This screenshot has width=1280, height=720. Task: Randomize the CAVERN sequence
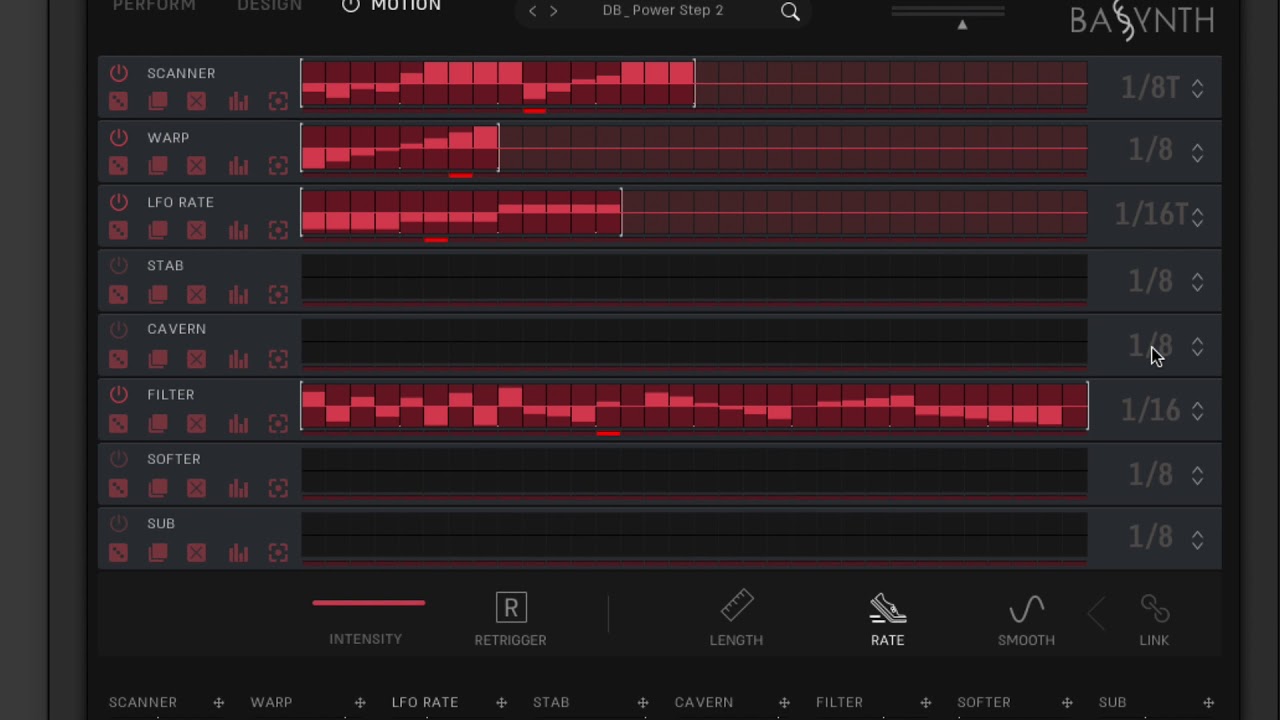tap(118, 358)
